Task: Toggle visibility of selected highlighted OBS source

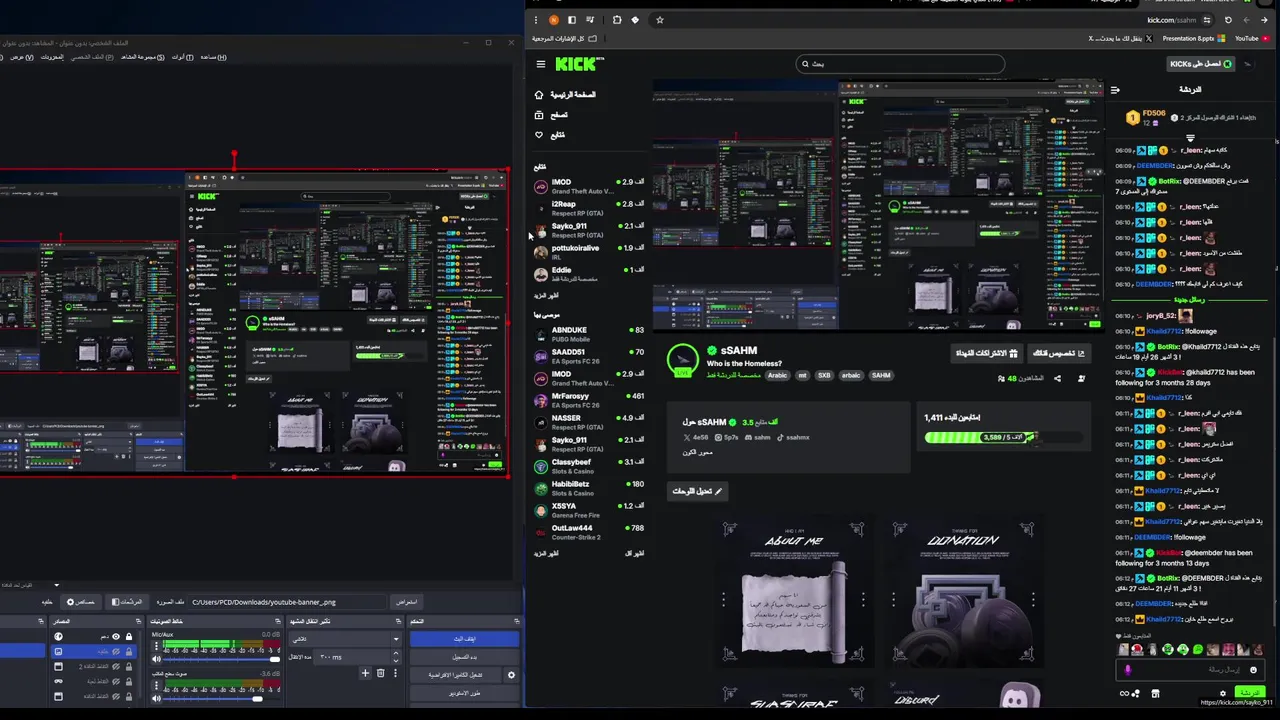Action: [115, 651]
